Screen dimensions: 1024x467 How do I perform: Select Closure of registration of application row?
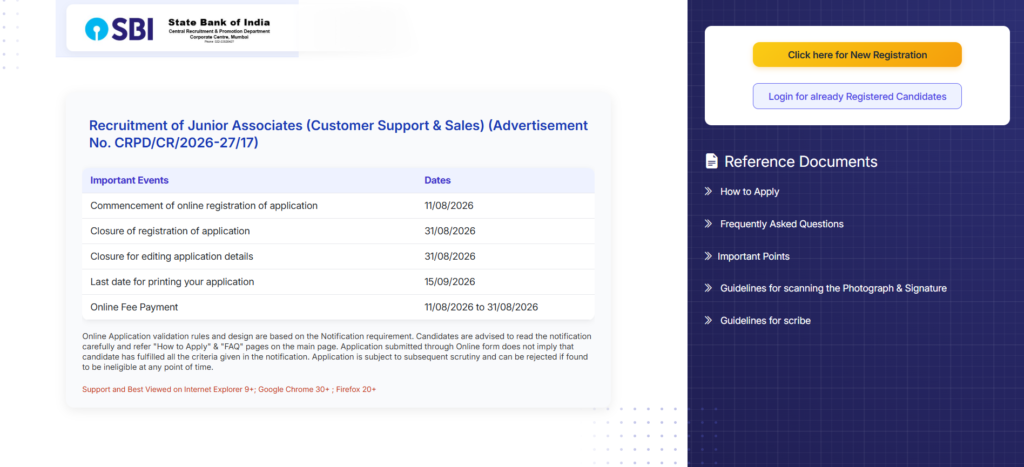[x=338, y=231]
